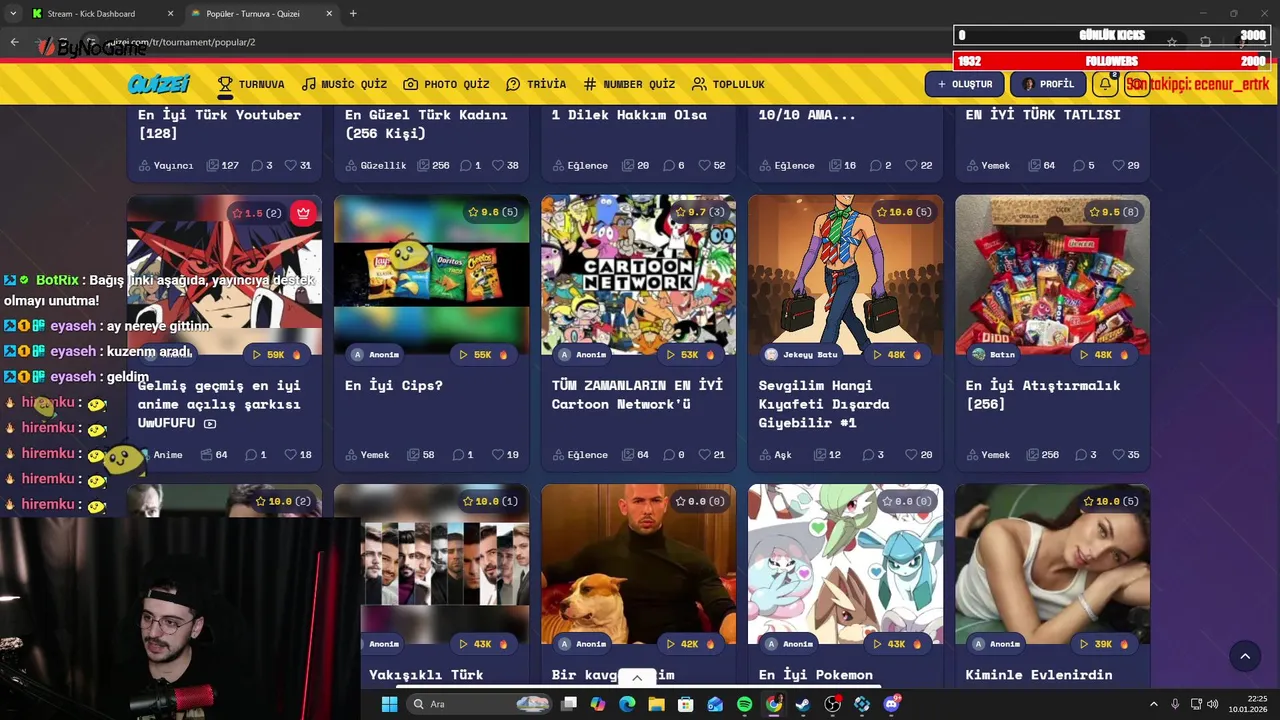Screen dimensions: 1280x720
Task: Open Steam from taskbar
Action: click(x=802, y=704)
